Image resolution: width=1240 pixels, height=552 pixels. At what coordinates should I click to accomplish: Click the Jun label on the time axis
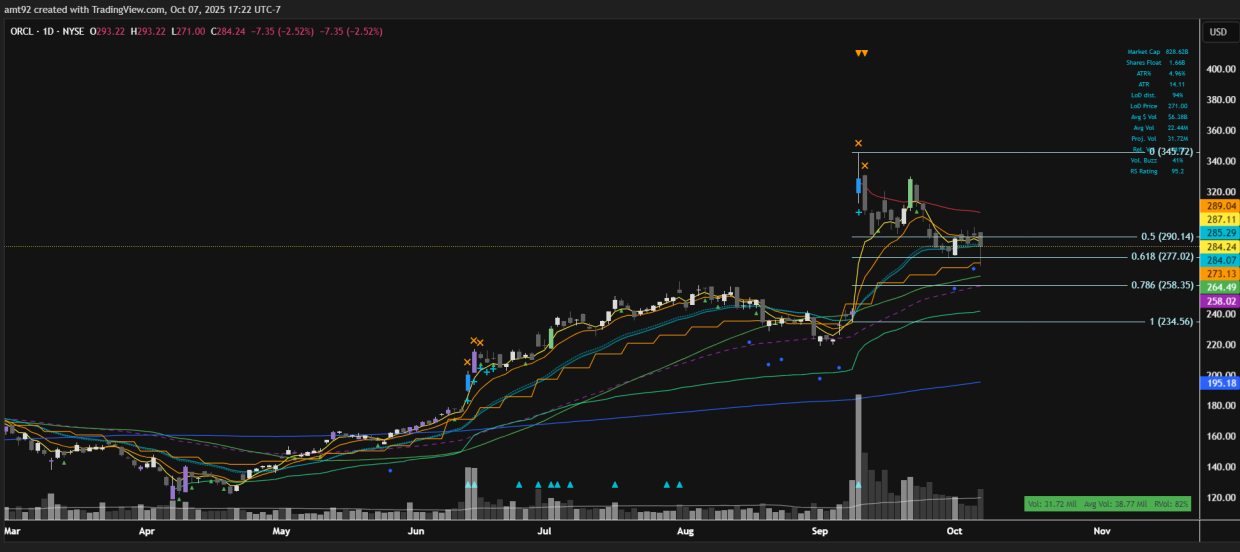pyautogui.click(x=417, y=534)
